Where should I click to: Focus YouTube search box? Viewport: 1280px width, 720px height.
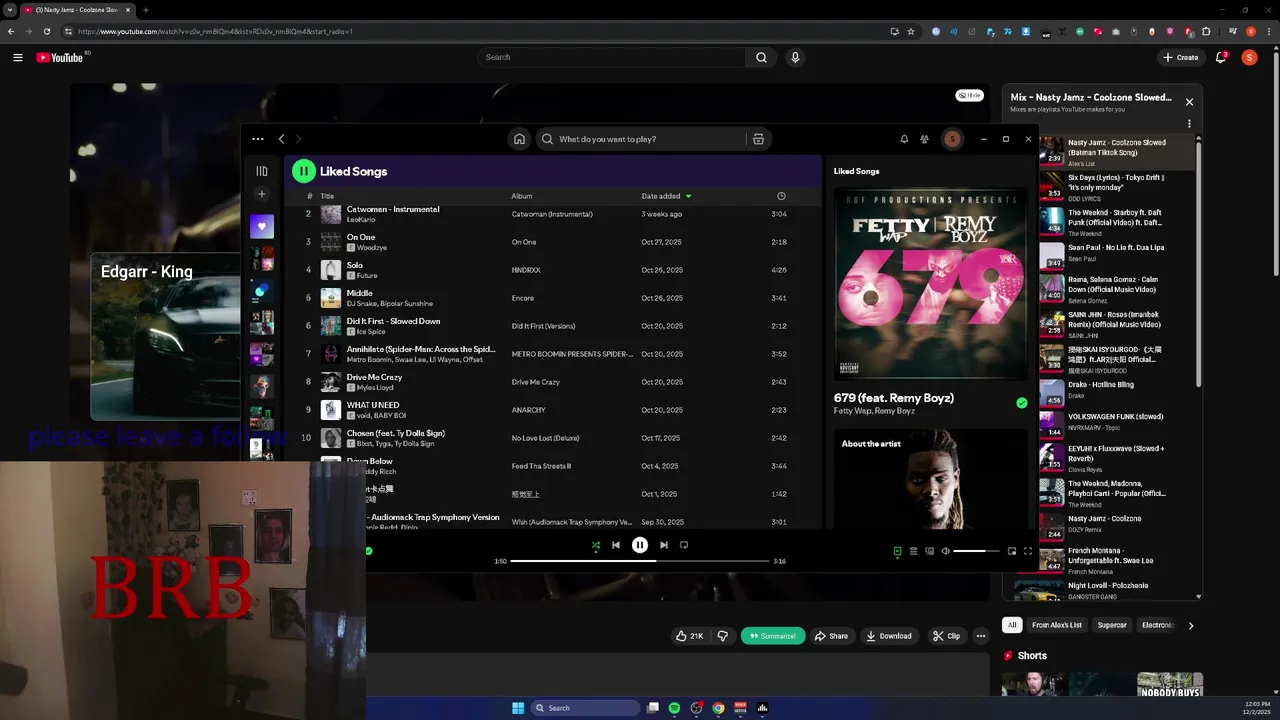(x=611, y=57)
